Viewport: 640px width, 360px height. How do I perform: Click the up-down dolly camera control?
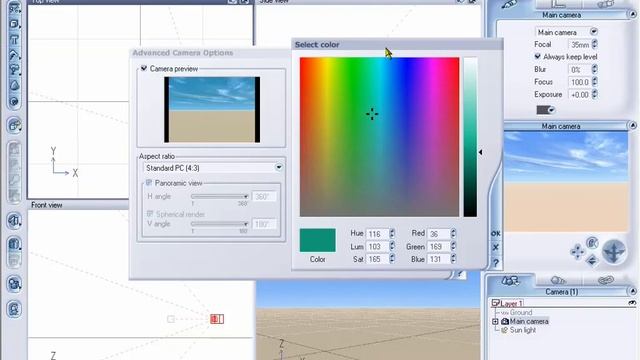[592, 260]
